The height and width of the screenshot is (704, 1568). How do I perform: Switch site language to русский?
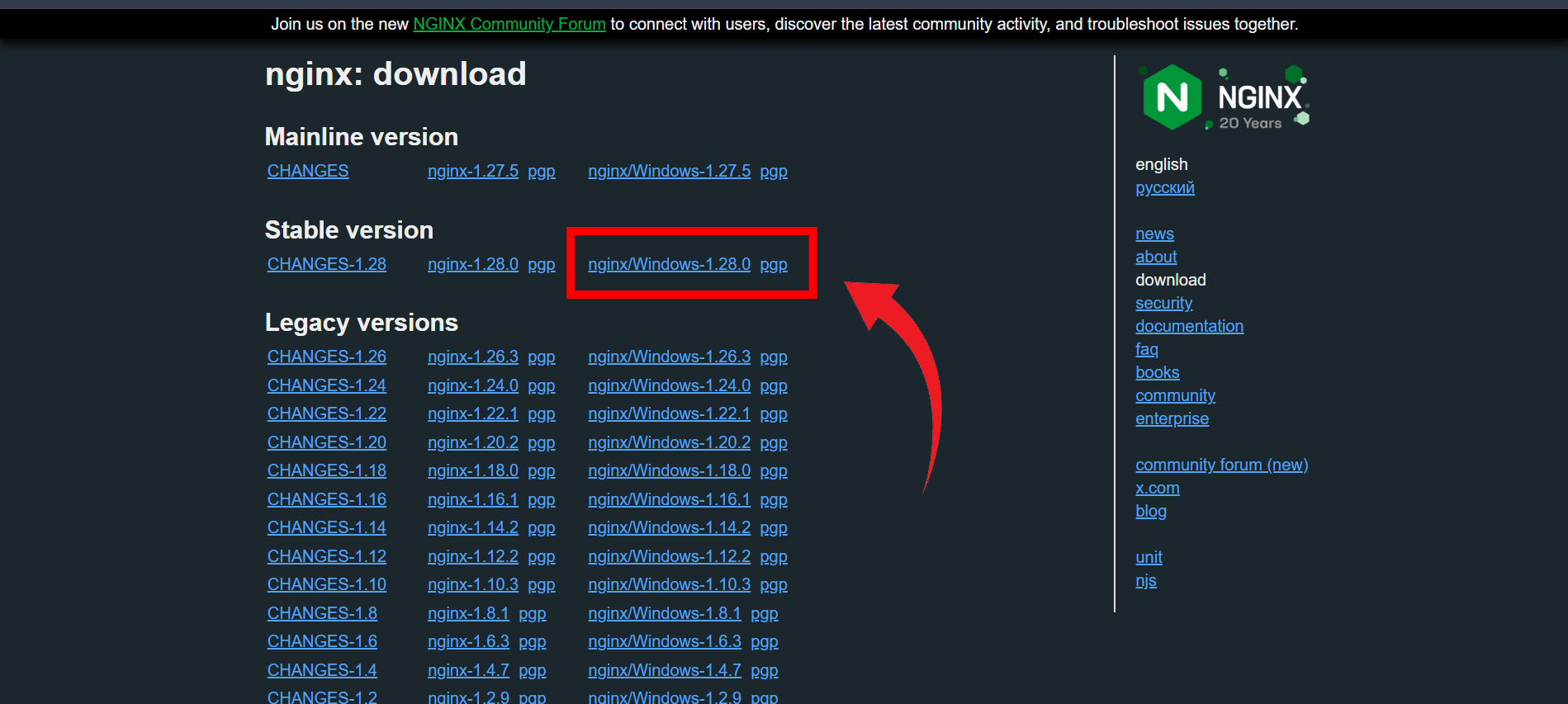1165,188
